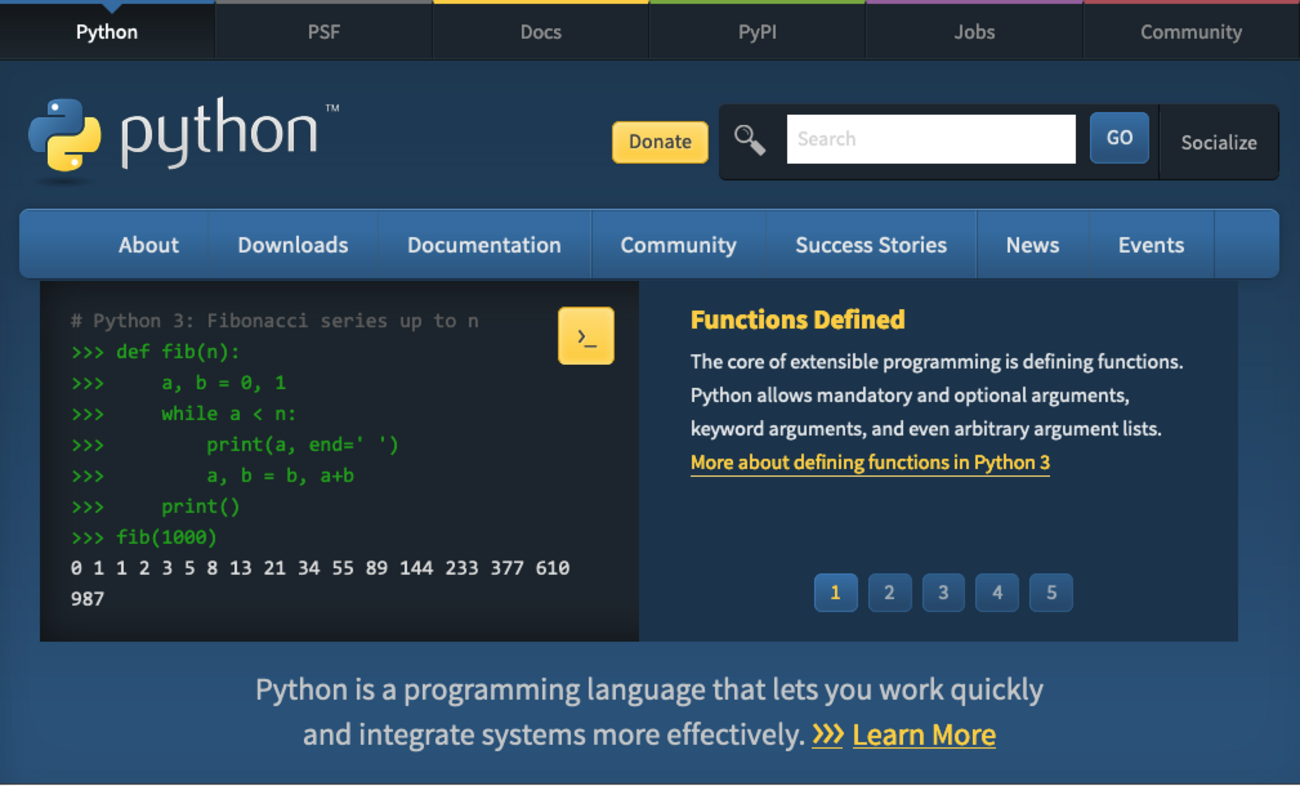Expand the Documentation navigation menu

(x=484, y=245)
